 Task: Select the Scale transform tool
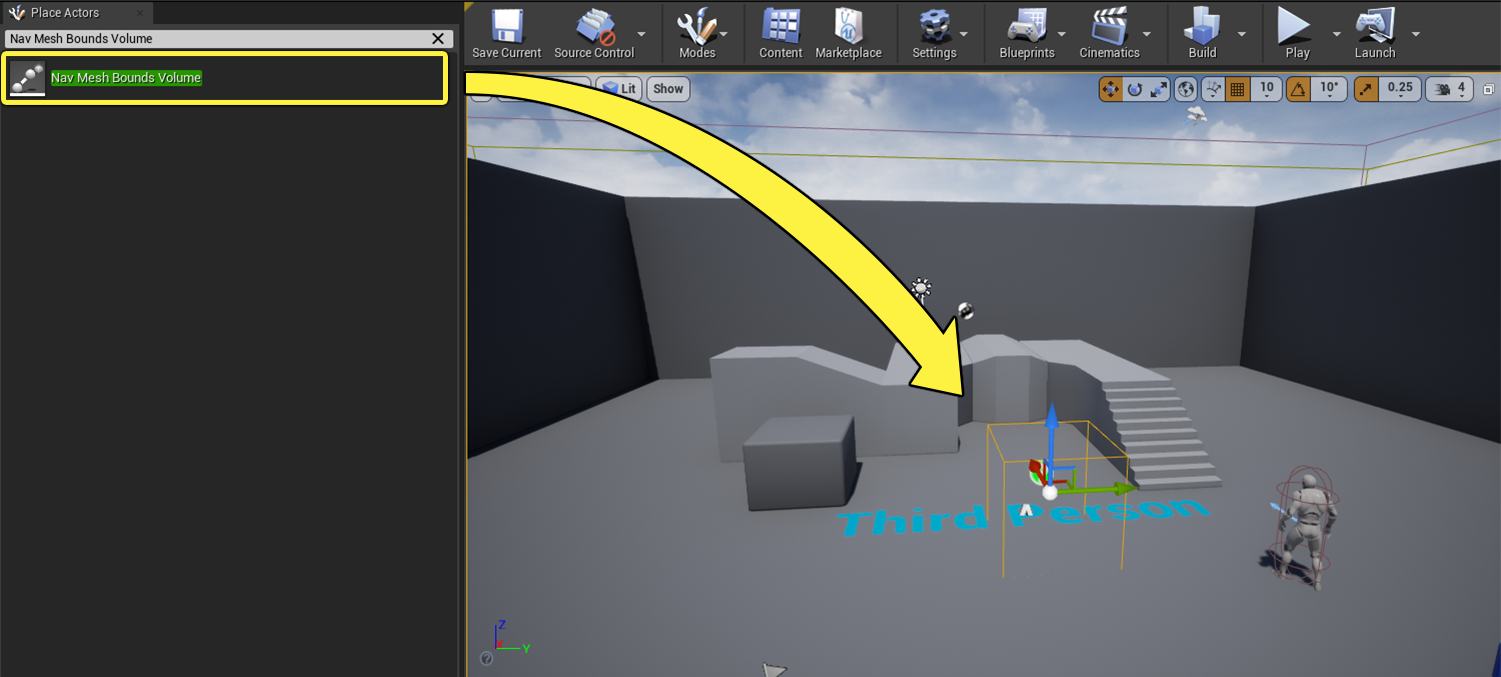pyautogui.click(x=1157, y=89)
